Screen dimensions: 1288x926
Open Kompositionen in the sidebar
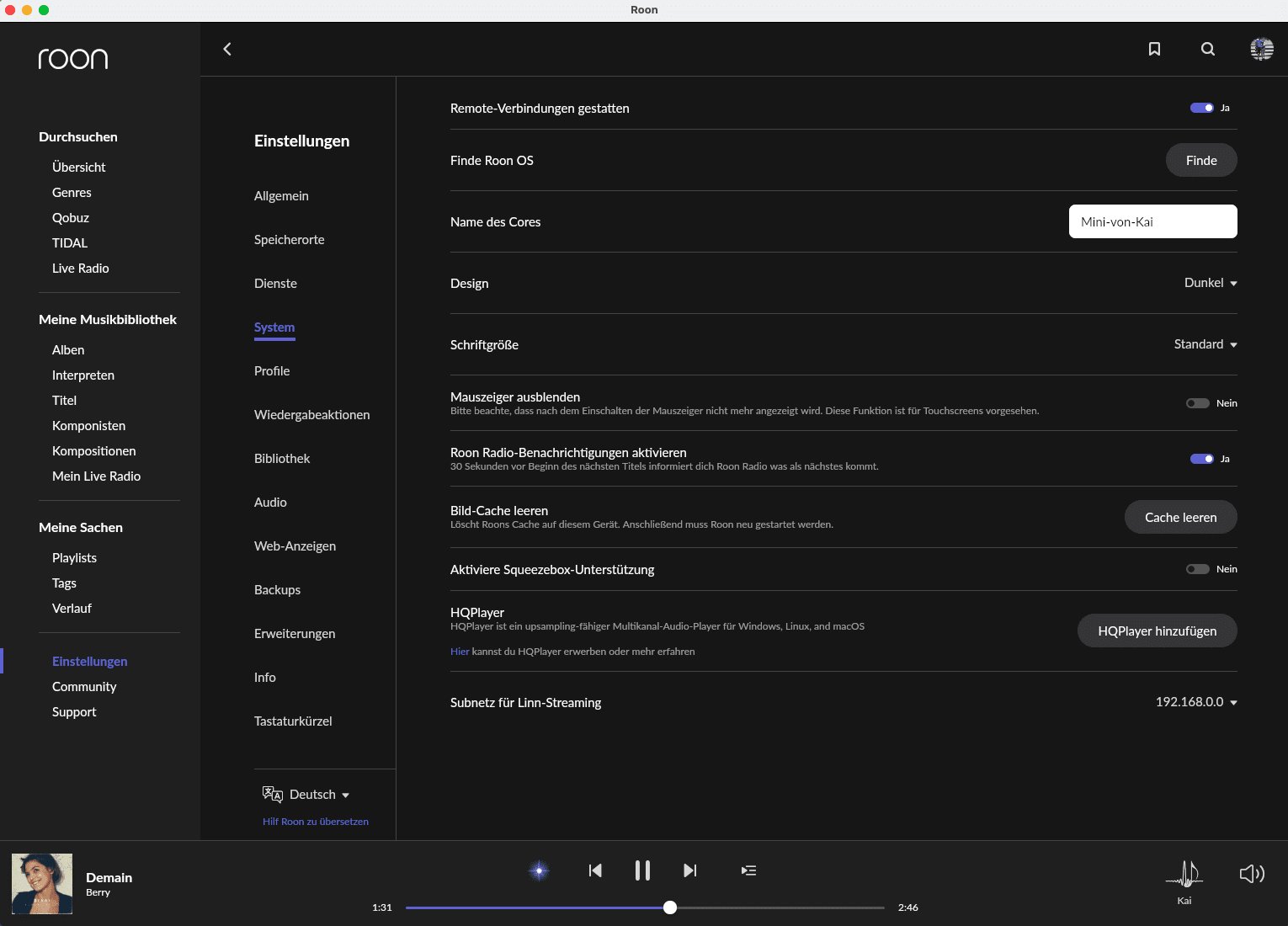[94, 451]
